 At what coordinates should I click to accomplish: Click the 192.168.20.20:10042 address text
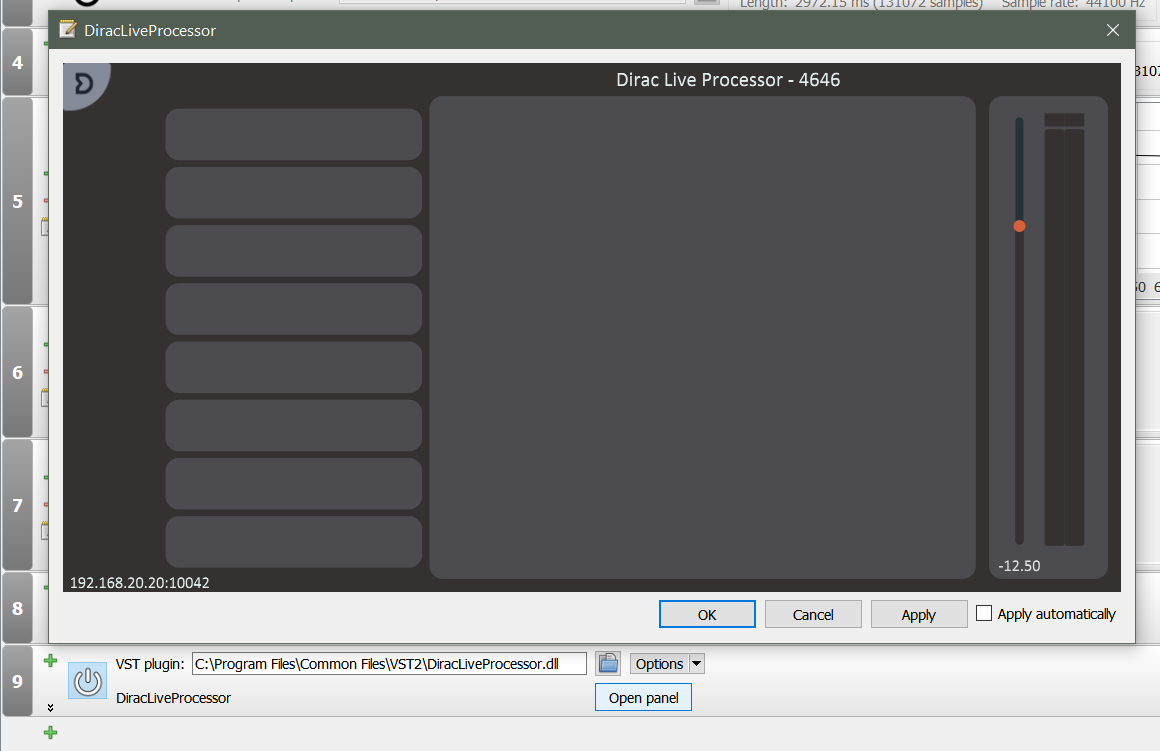coord(140,583)
